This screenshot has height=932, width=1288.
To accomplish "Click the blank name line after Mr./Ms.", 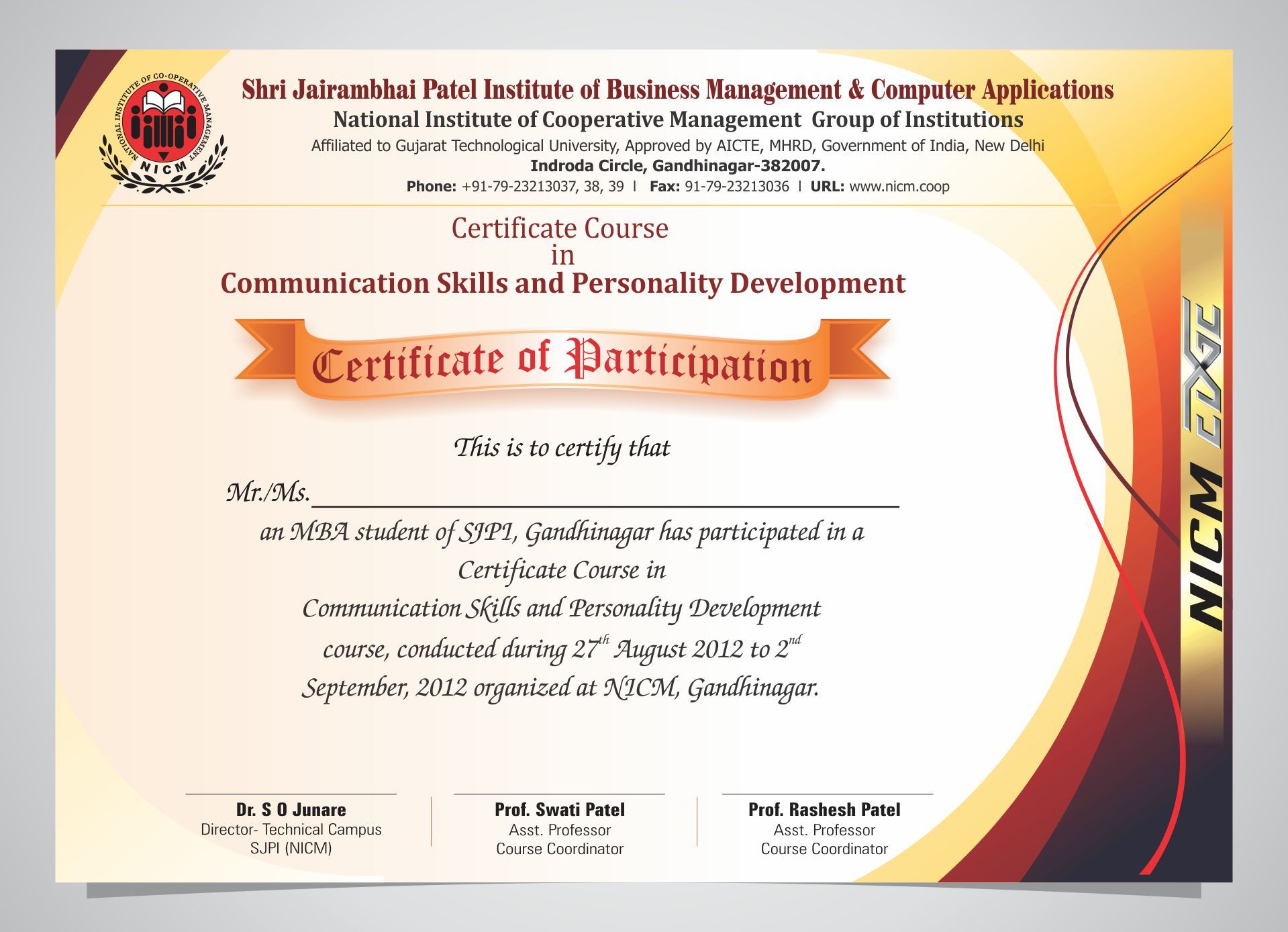I will coord(605,506).
